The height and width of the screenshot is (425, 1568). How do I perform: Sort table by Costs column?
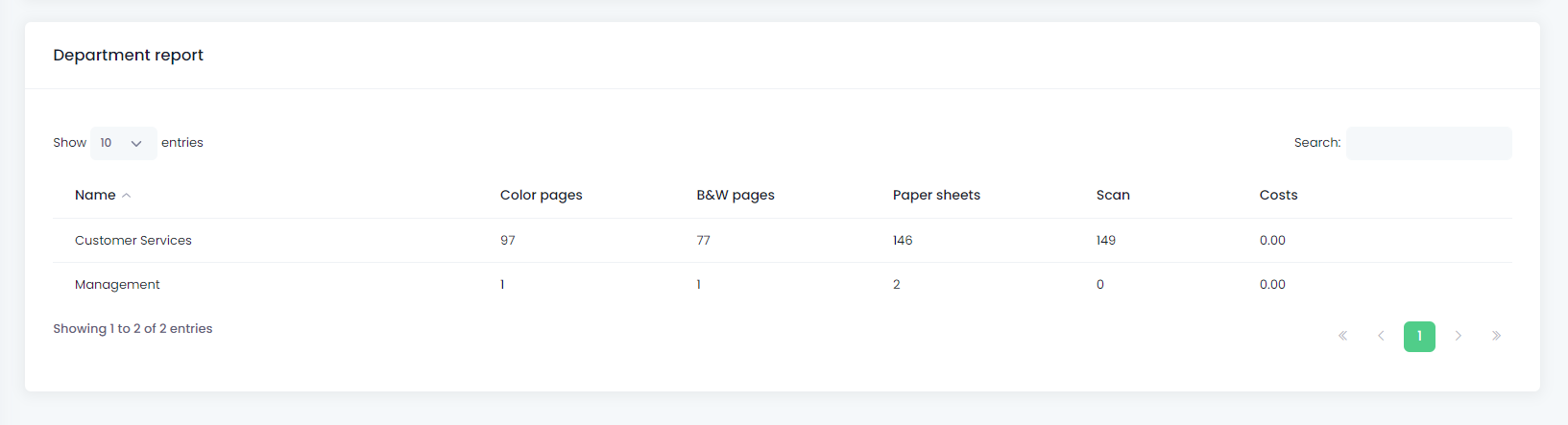1278,195
